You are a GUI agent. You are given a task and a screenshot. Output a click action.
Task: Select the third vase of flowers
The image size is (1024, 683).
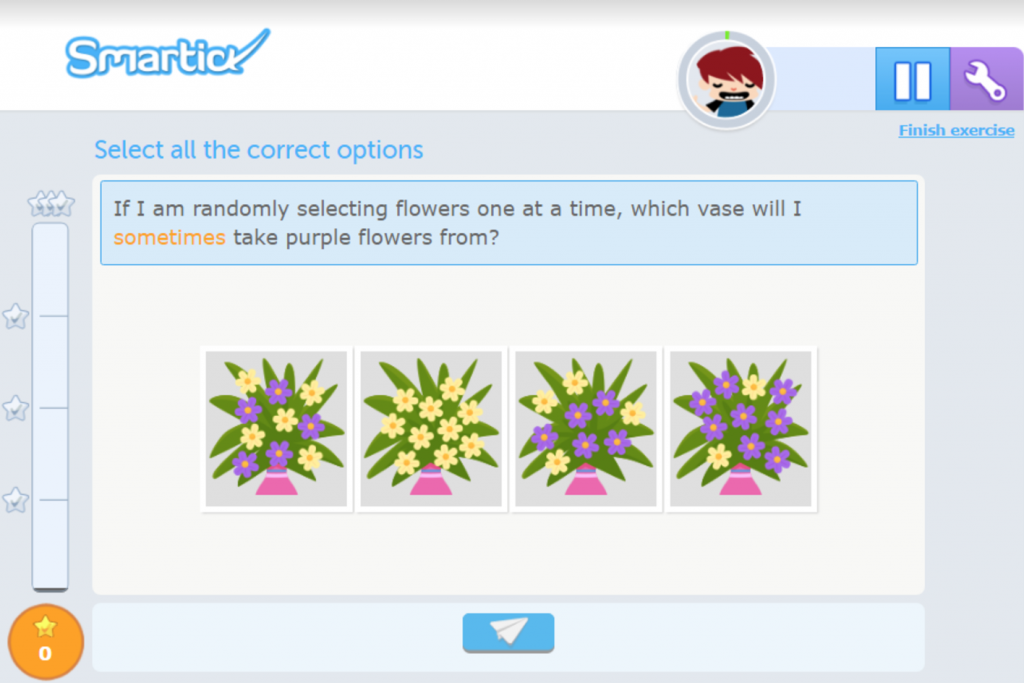tap(586, 428)
